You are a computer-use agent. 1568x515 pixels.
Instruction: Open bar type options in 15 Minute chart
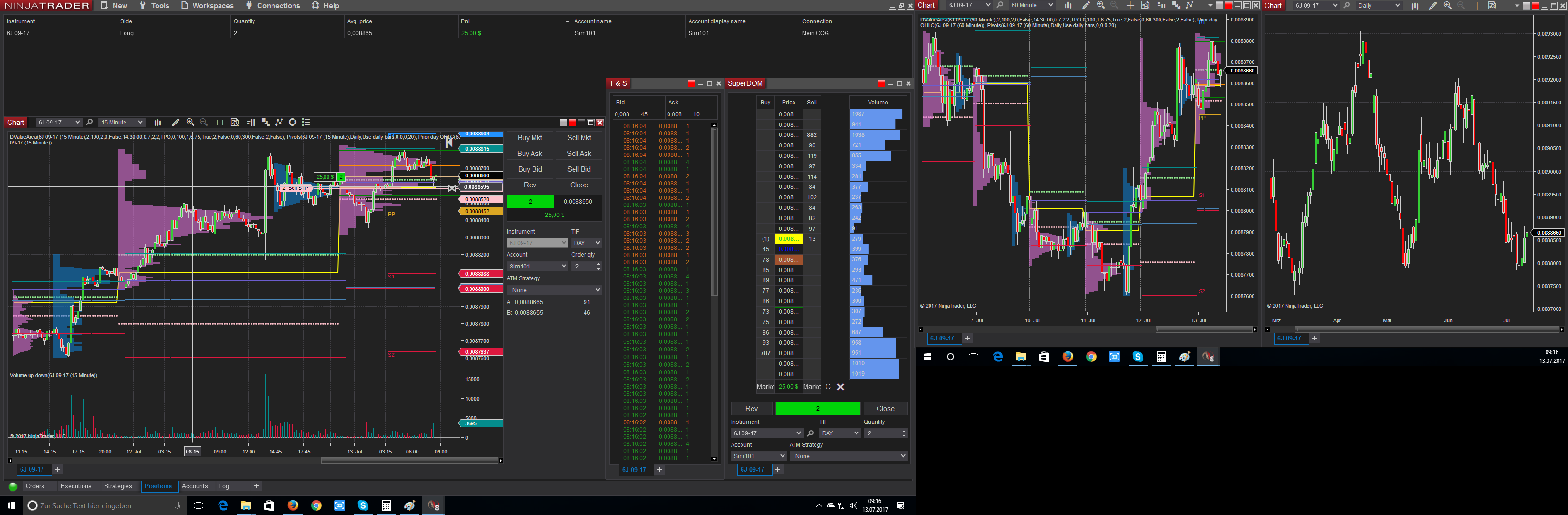tap(157, 122)
